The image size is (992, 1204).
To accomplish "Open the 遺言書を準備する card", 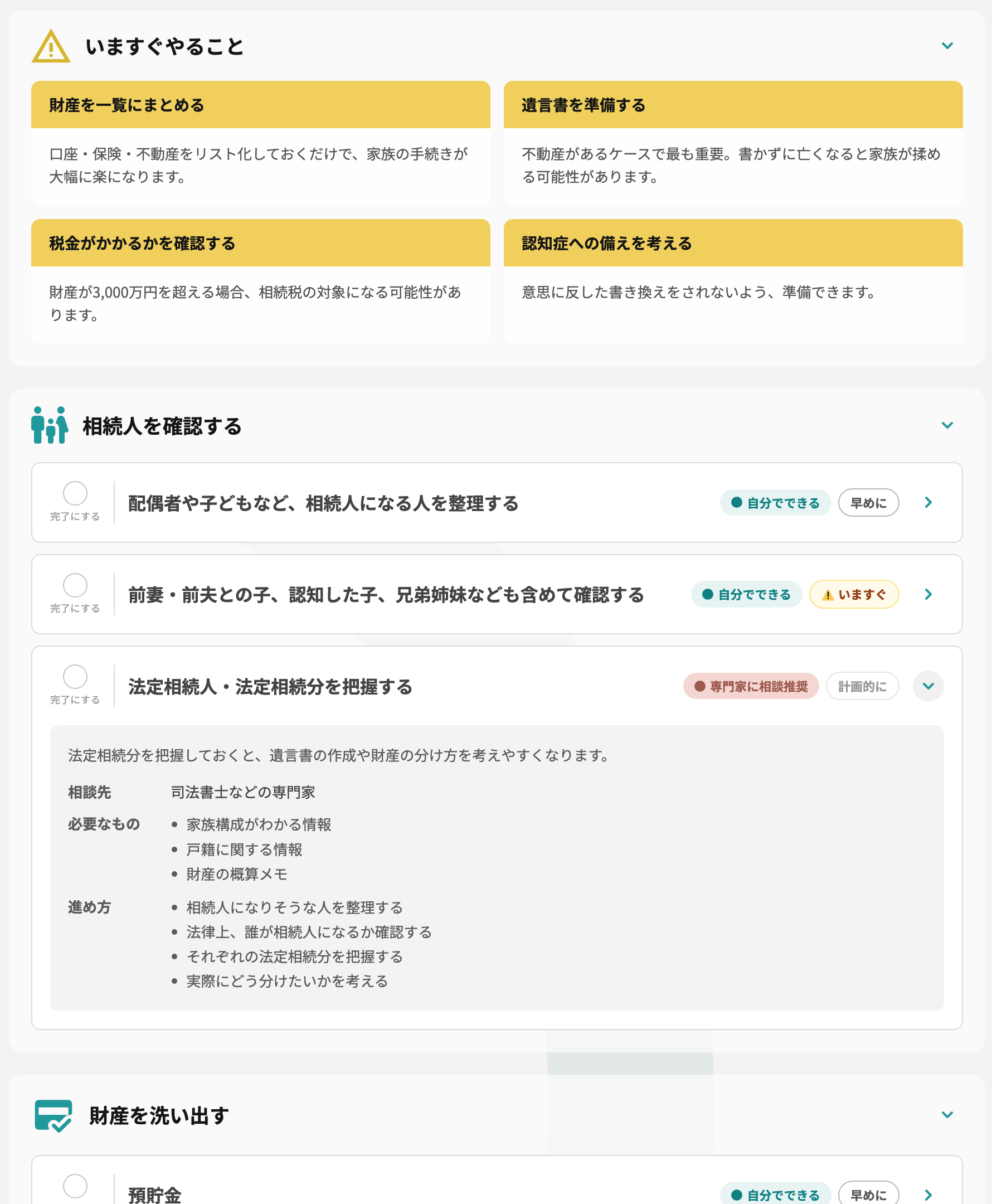I will click(x=733, y=143).
